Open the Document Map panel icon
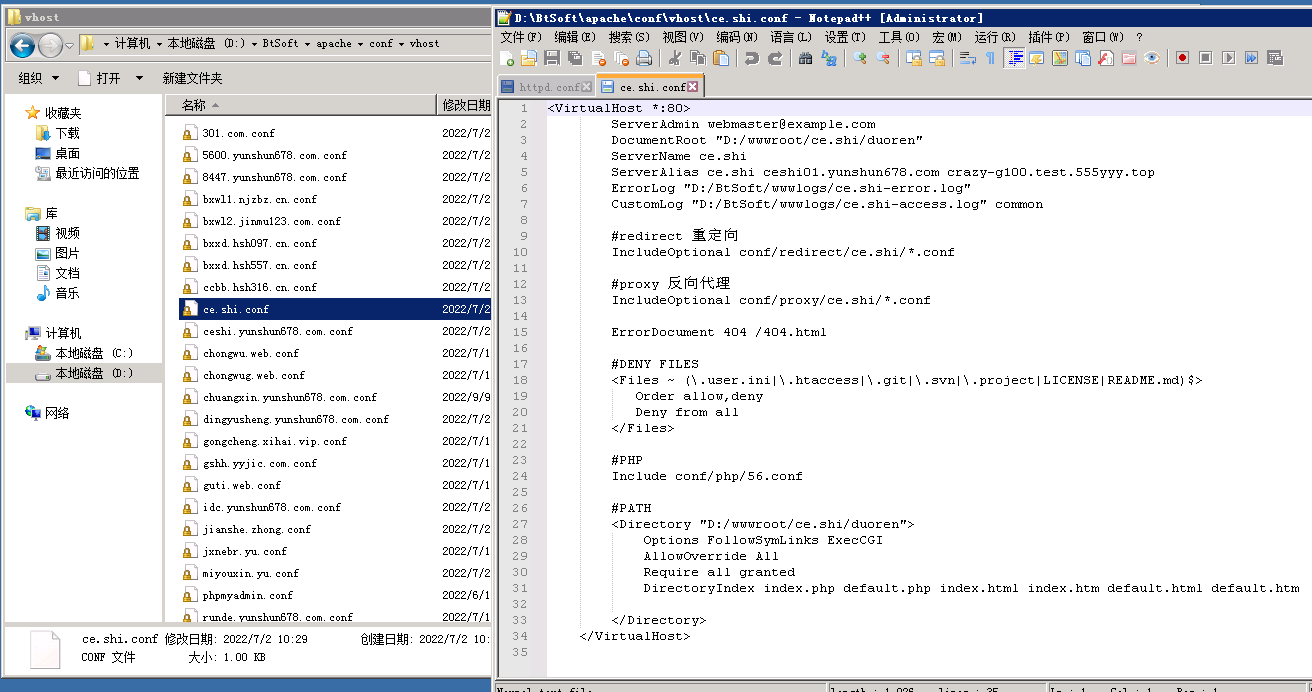Viewport: 1312px width, 692px height. tap(1060, 58)
